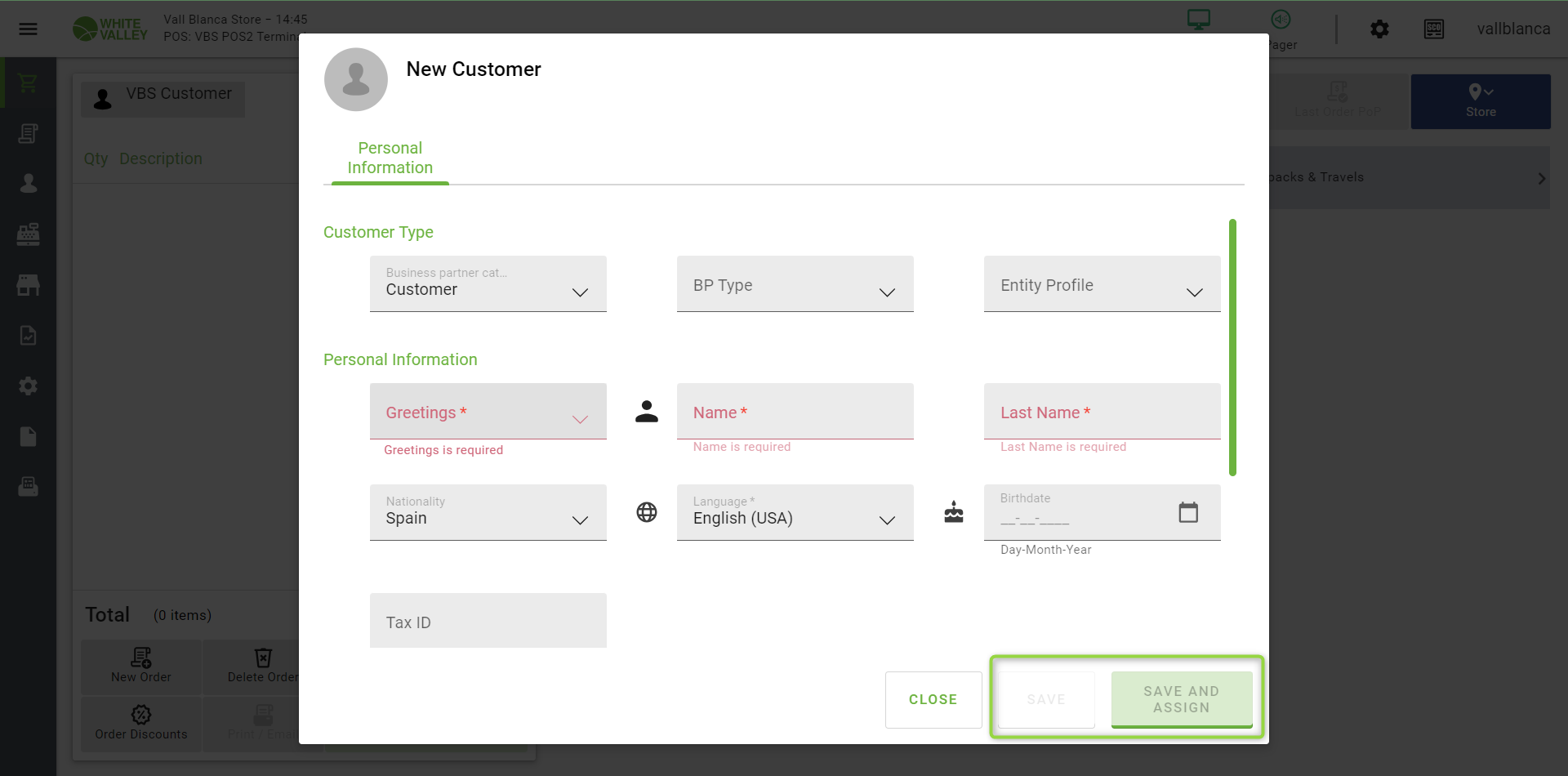The width and height of the screenshot is (1568, 776).
Task: Open the customers sidebar icon
Action: tap(29, 184)
